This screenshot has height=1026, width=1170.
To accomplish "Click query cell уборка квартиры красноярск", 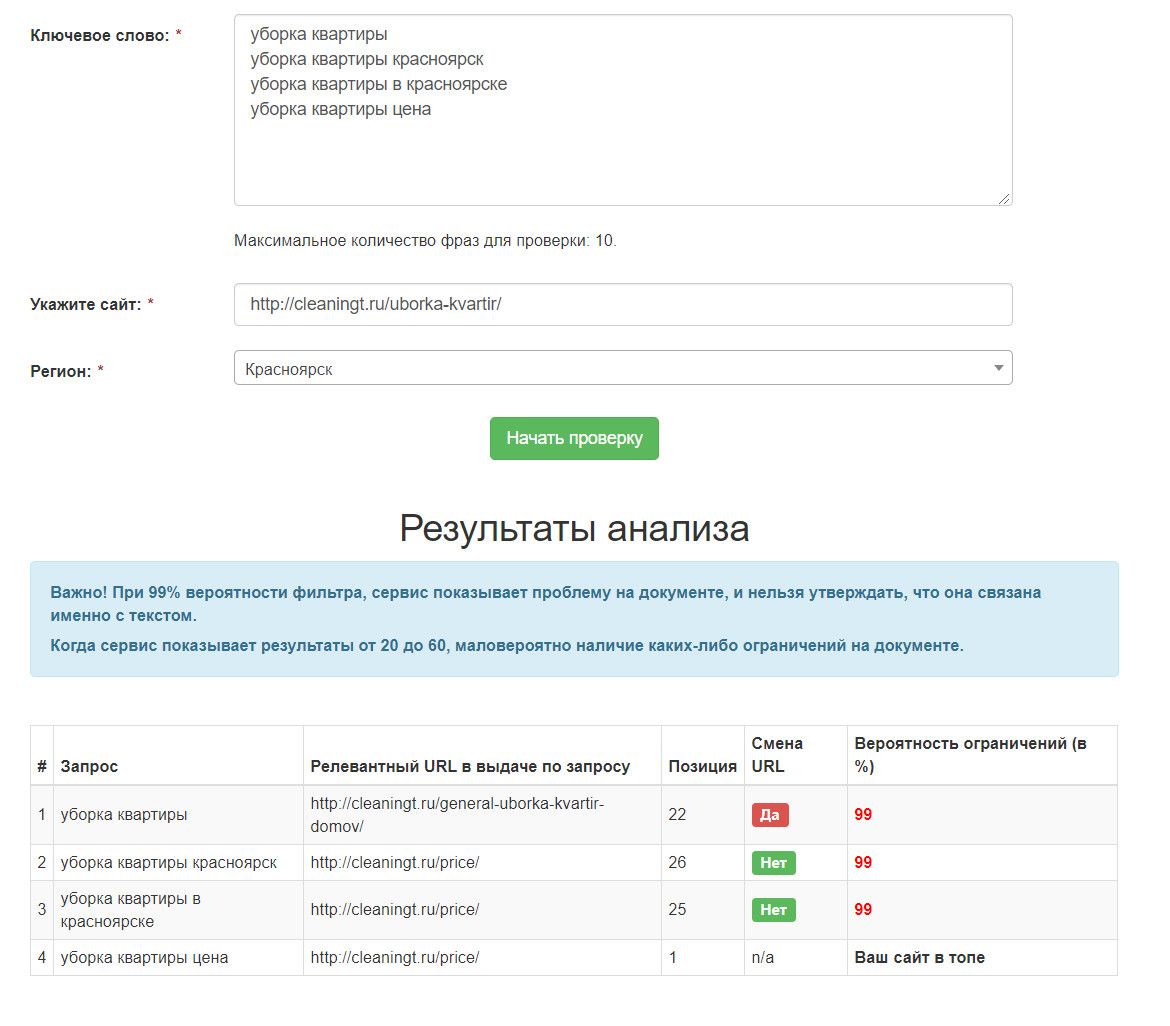I will tap(169, 863).
